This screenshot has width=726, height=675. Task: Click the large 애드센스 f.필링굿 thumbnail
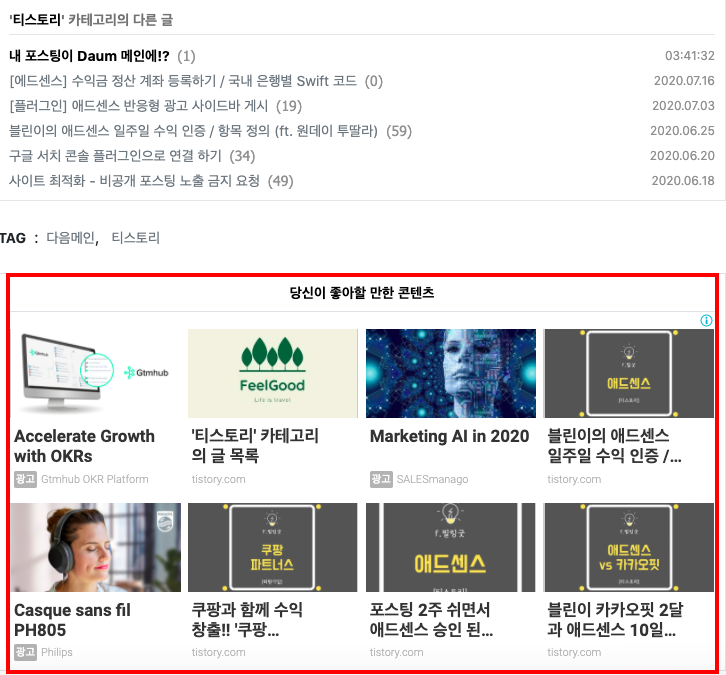tap(451, 547)
